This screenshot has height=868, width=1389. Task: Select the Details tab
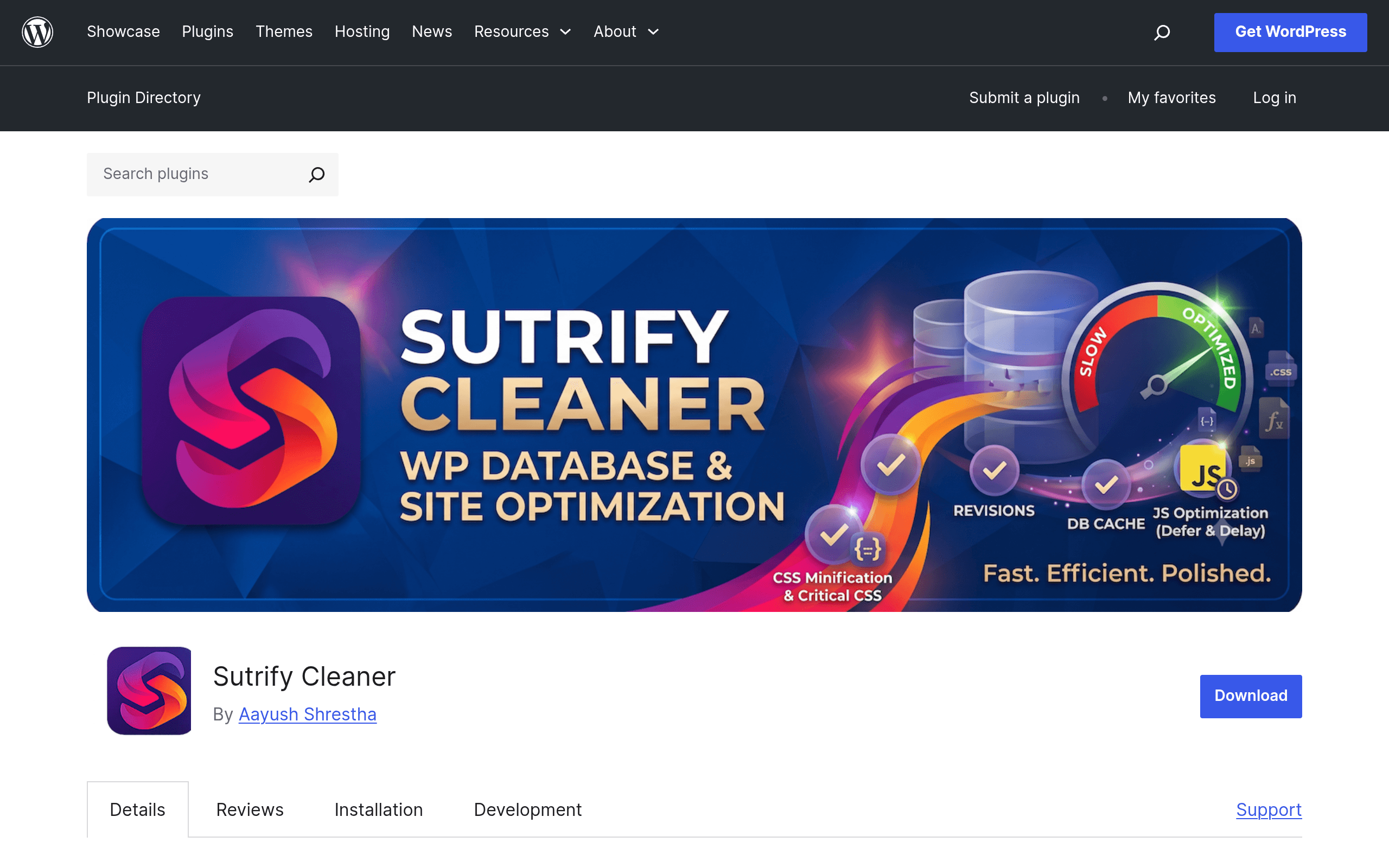[x=138, y=809]
